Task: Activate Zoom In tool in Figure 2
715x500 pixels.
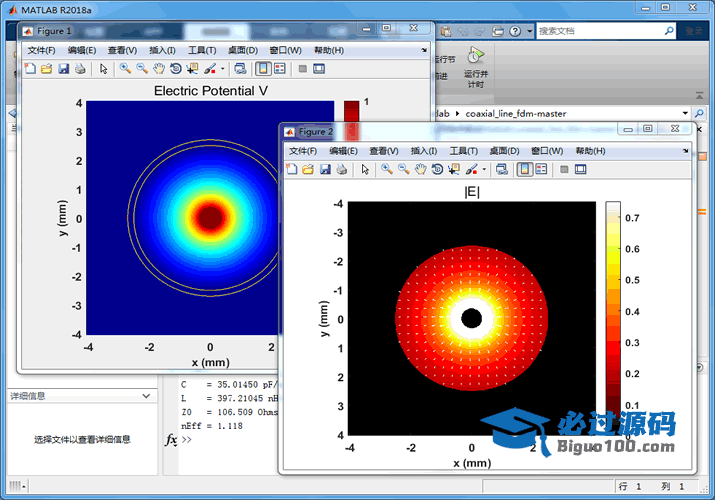Action: point(387,170)
